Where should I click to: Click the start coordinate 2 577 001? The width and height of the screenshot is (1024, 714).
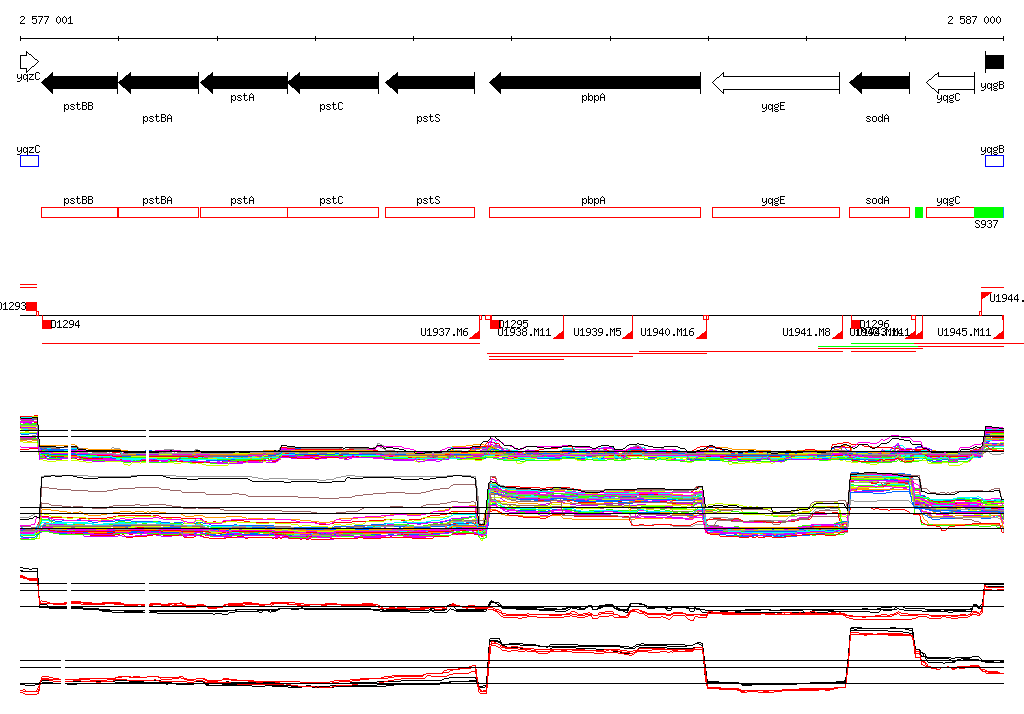click(x=46, y=20)
